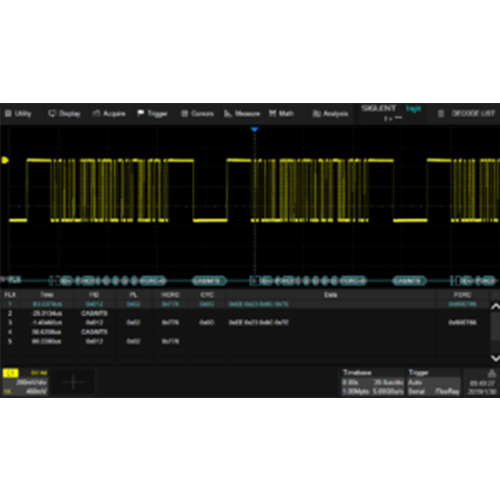Open the Utility menu

pos(18,114)
